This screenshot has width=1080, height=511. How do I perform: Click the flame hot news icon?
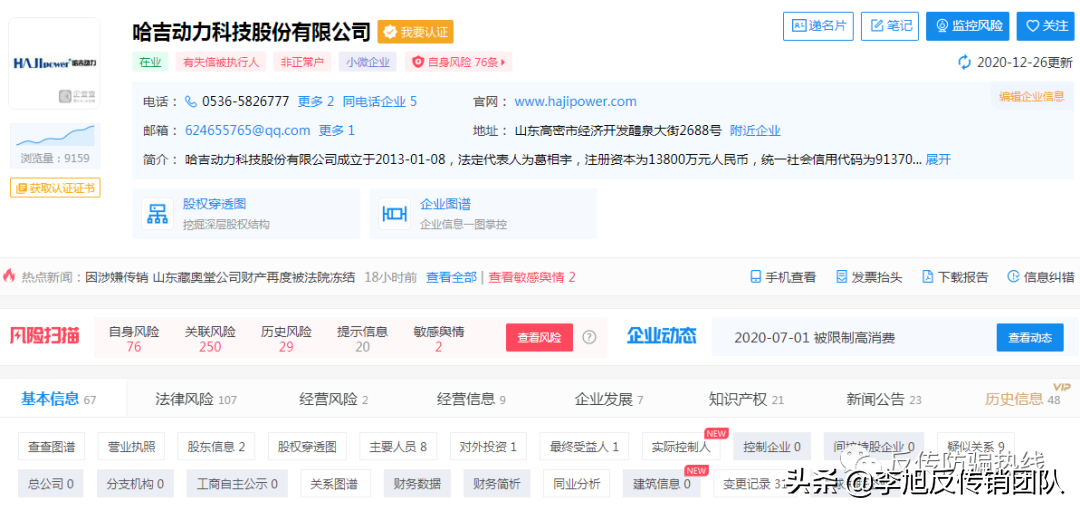pyautogui.click(x=9, y=276)
